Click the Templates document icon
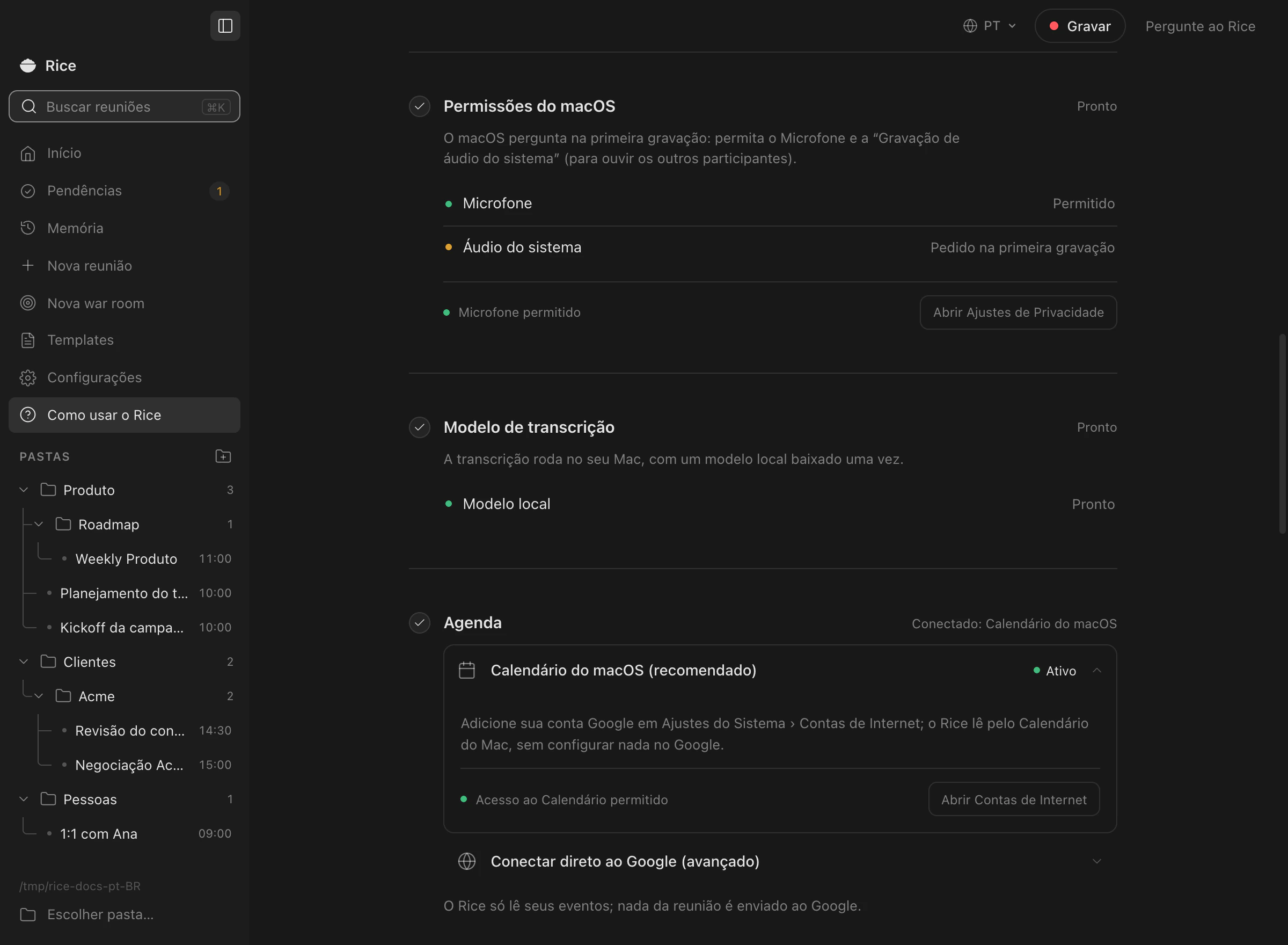The height and width of the screenshot is (945, 1288). 27,340
